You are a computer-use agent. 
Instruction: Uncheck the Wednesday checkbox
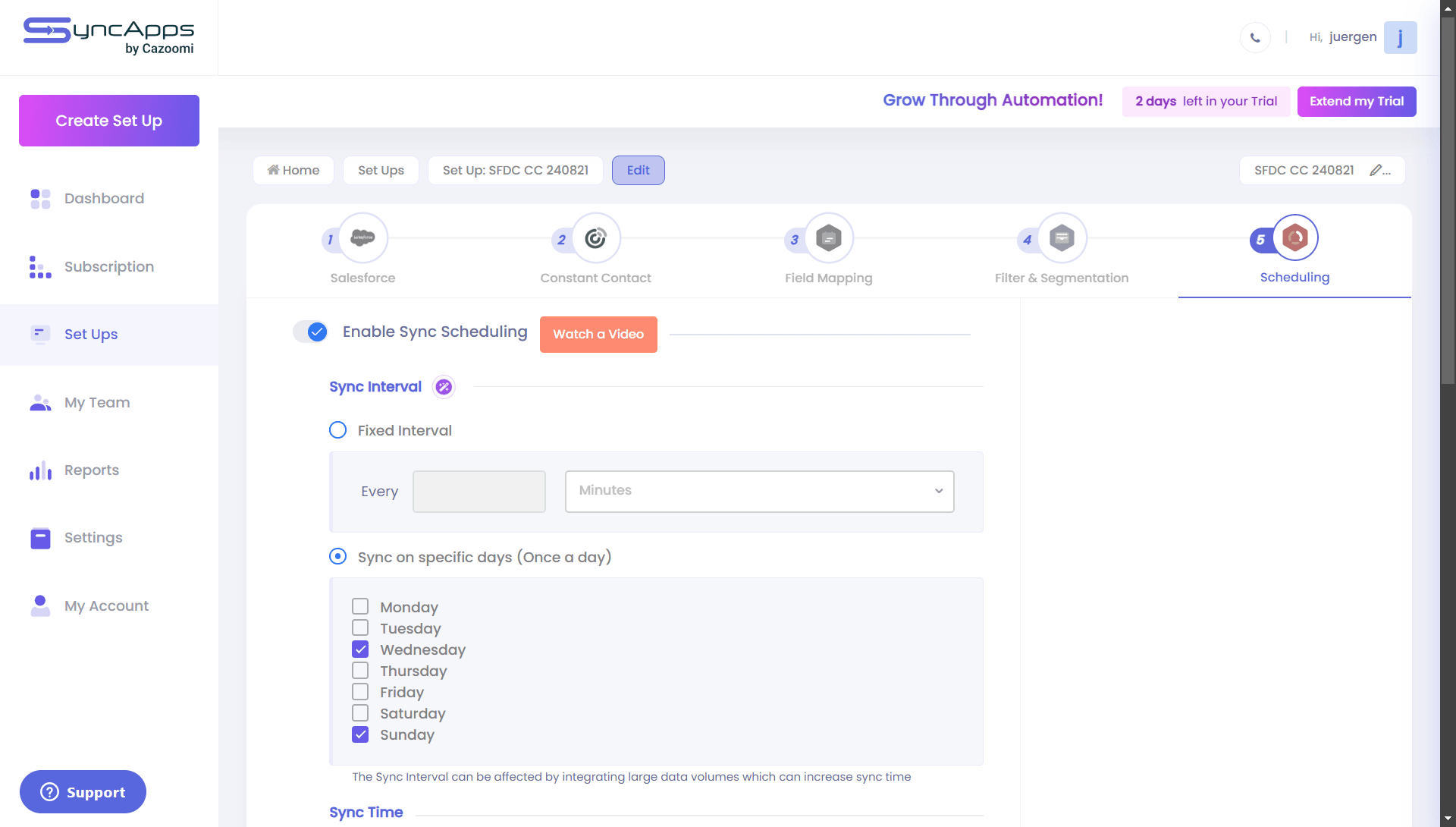[x=360, y=649]
